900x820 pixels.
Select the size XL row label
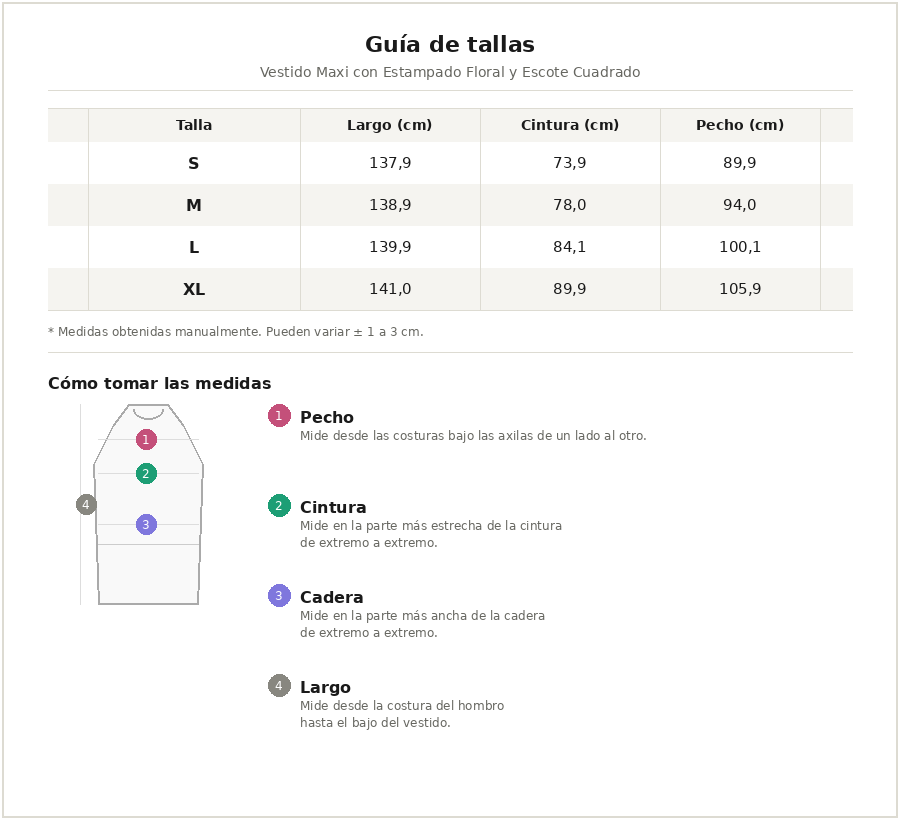pos(194,289)
